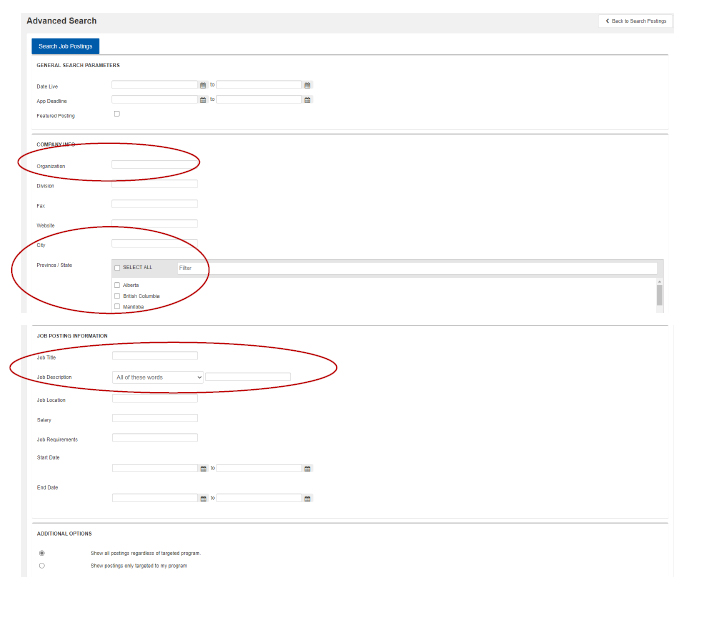This screenshot has height=618, width=707.
Task: Open the App Deadline end calendar picker
Action: [x=307, y=100]
